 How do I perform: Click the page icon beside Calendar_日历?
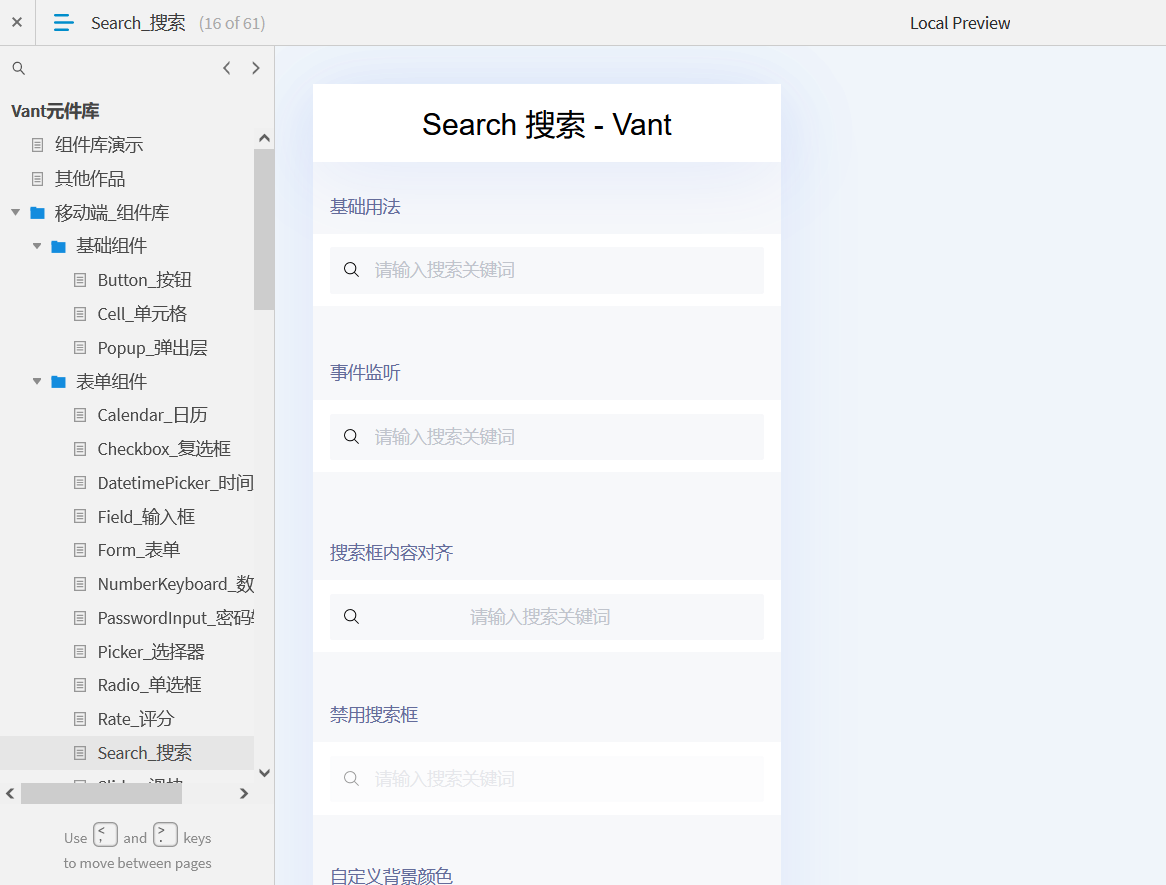click(x=80, y=415)
